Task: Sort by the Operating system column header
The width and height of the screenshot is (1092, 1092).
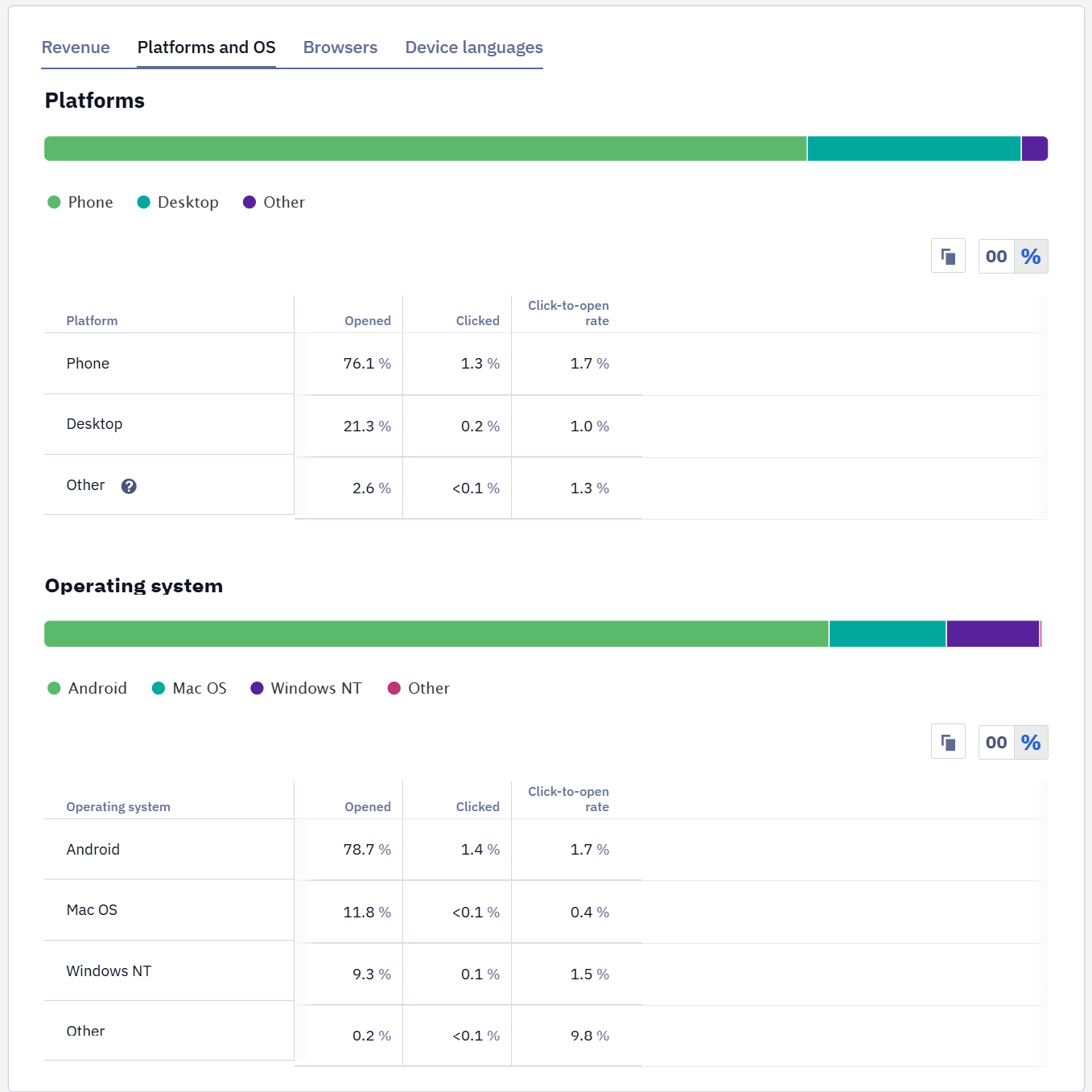Action: pyautogui.click(x=118, y=806)
